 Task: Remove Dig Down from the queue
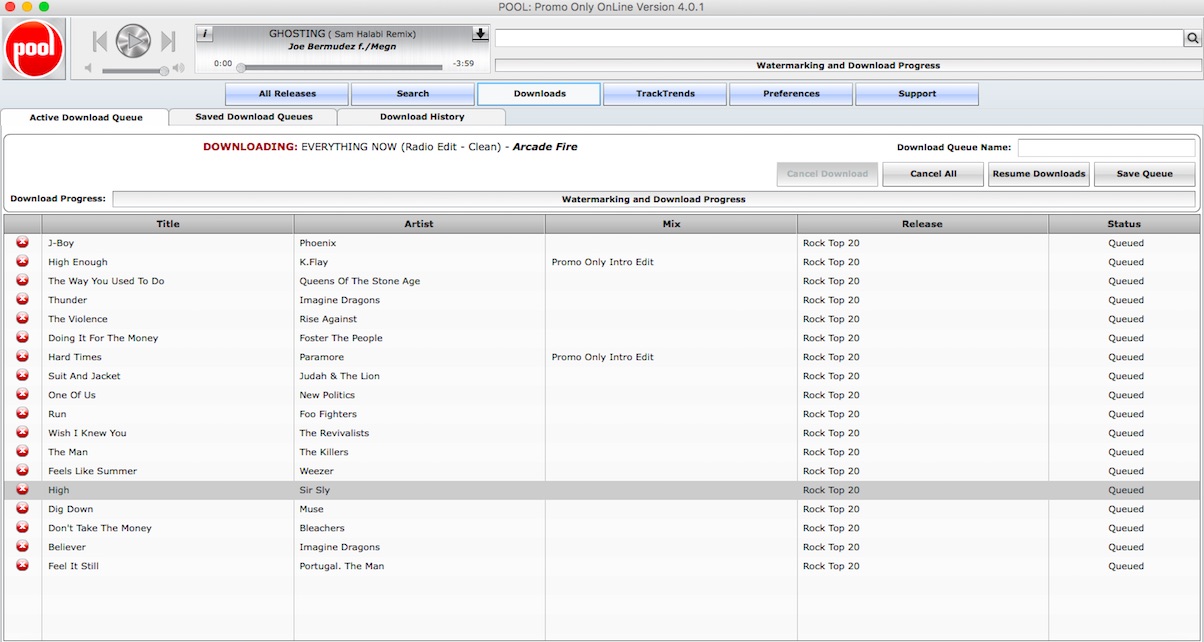coord(22,509)
